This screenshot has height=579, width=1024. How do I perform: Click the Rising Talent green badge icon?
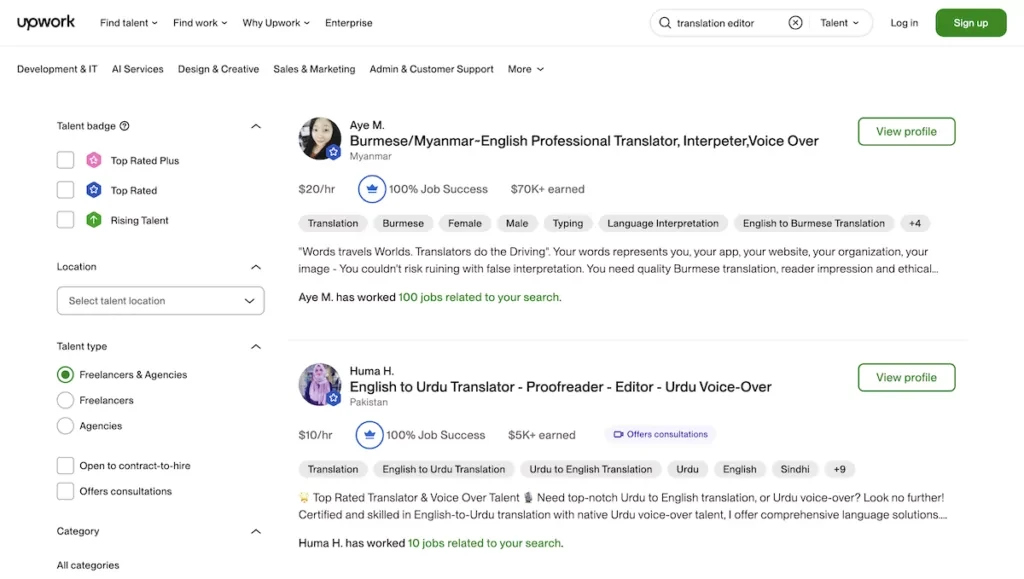94,220
